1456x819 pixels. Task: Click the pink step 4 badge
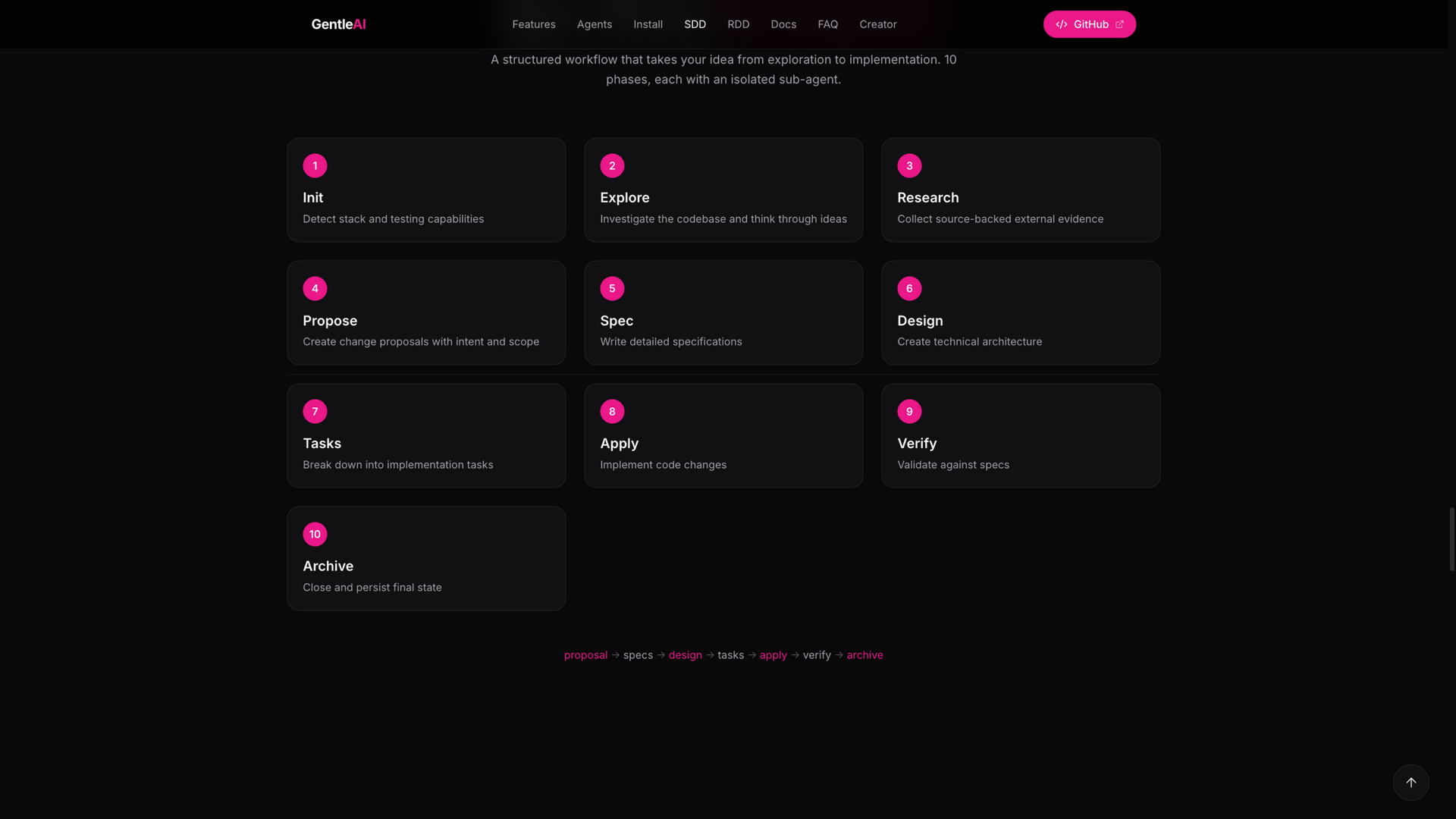[315, 288]
